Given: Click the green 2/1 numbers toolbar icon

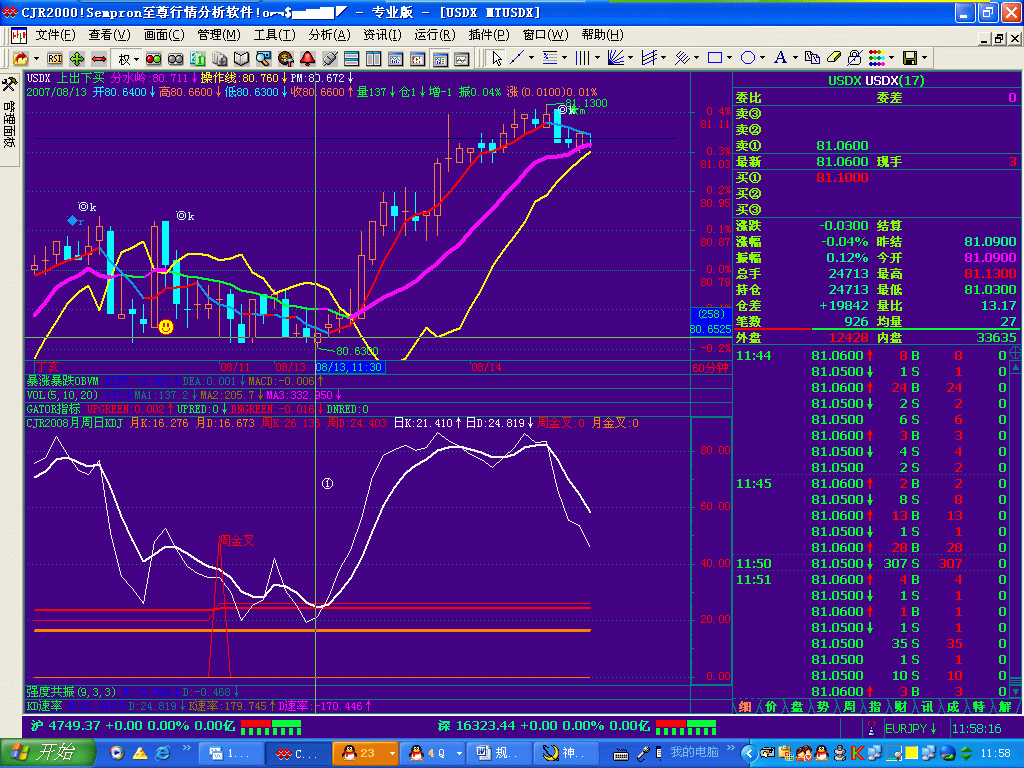Looking at the screenshot, I should coord(198,59).
